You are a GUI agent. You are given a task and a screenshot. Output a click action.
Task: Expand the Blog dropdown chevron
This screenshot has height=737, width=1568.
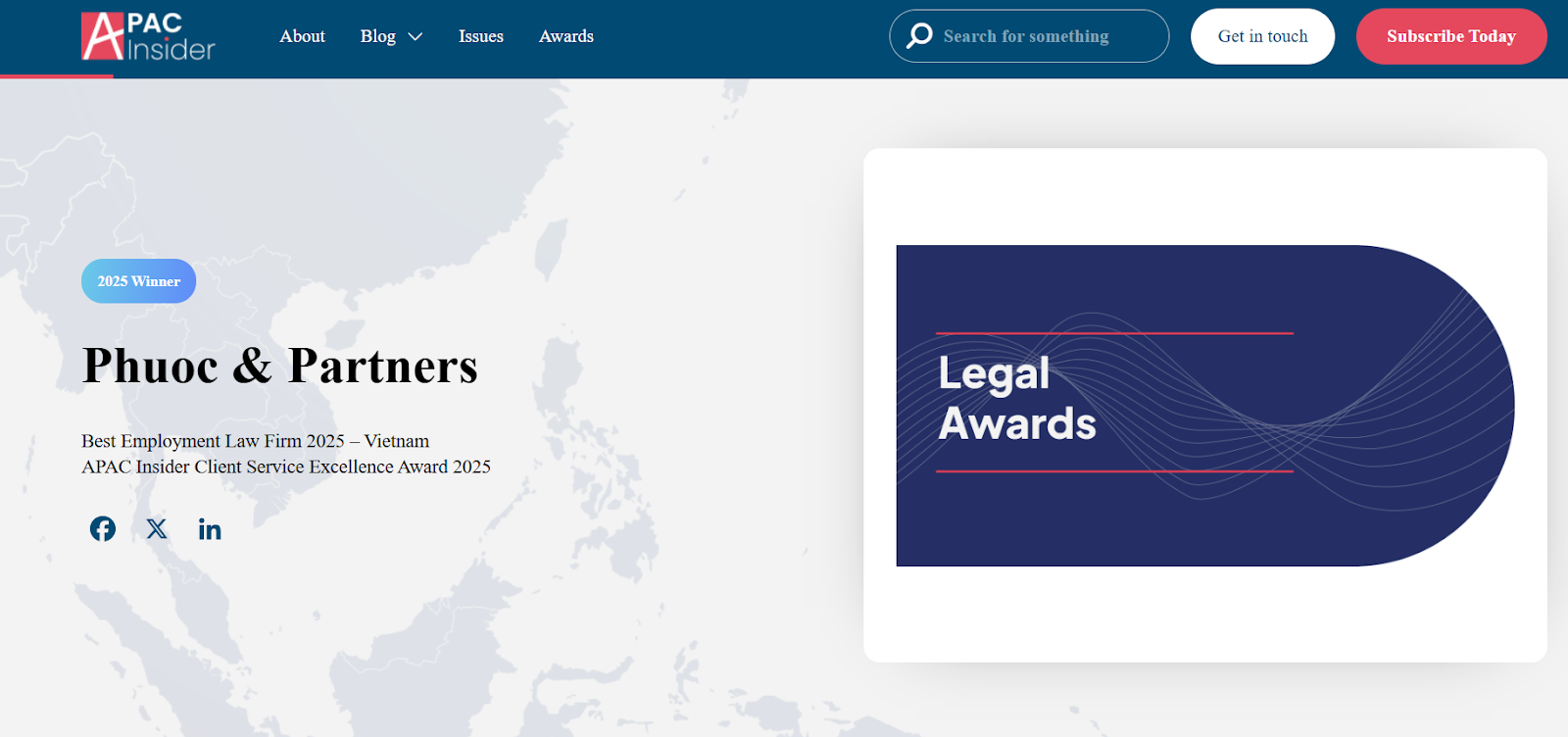tap(416, 37)
